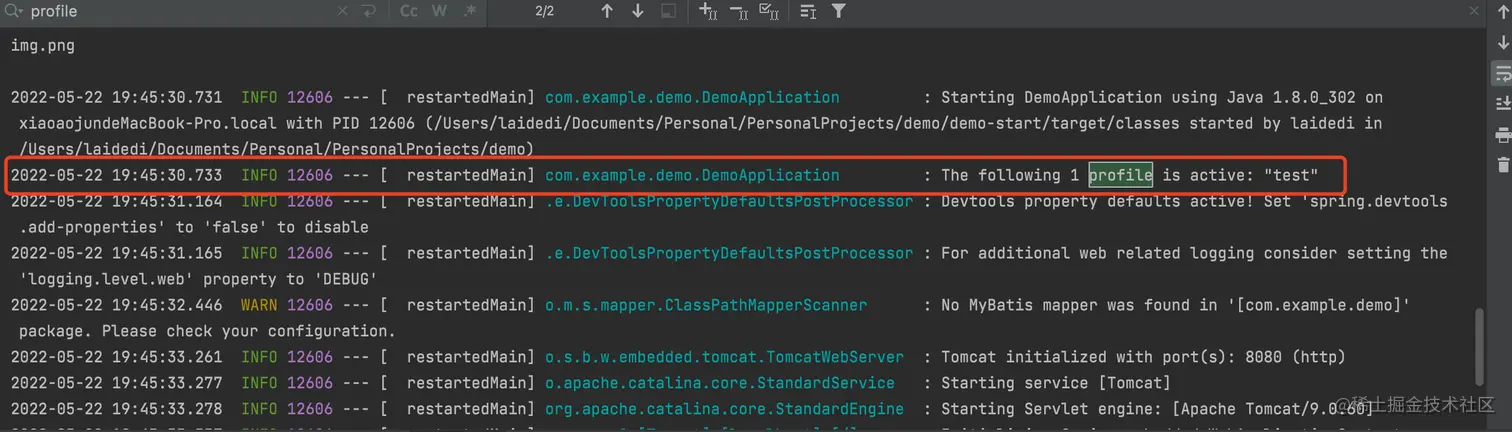Click the highlighted 'profile' match

[1120, 175]
